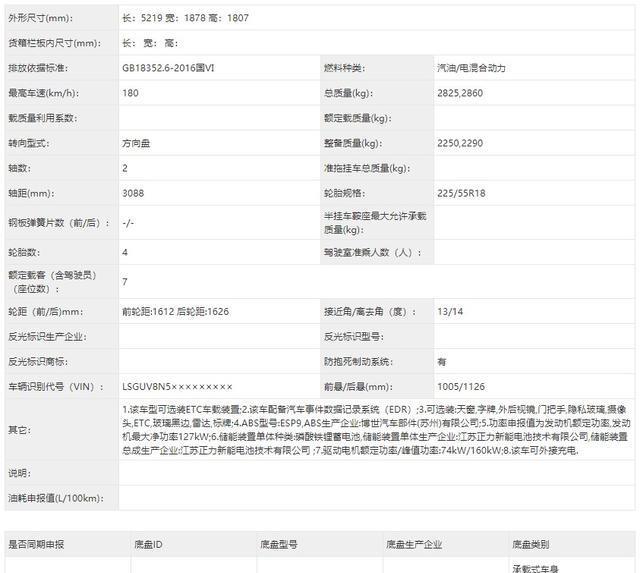The width and height of the screenshot is (640, 573).
Task: Click the 轴距(mm) label
Action: click(31, 193)
